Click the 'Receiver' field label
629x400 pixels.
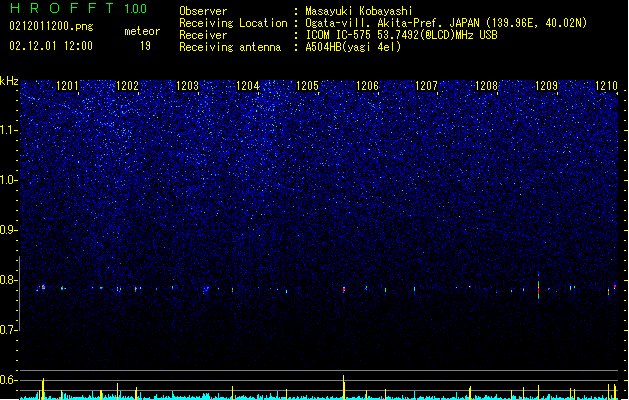coord(203,35)
